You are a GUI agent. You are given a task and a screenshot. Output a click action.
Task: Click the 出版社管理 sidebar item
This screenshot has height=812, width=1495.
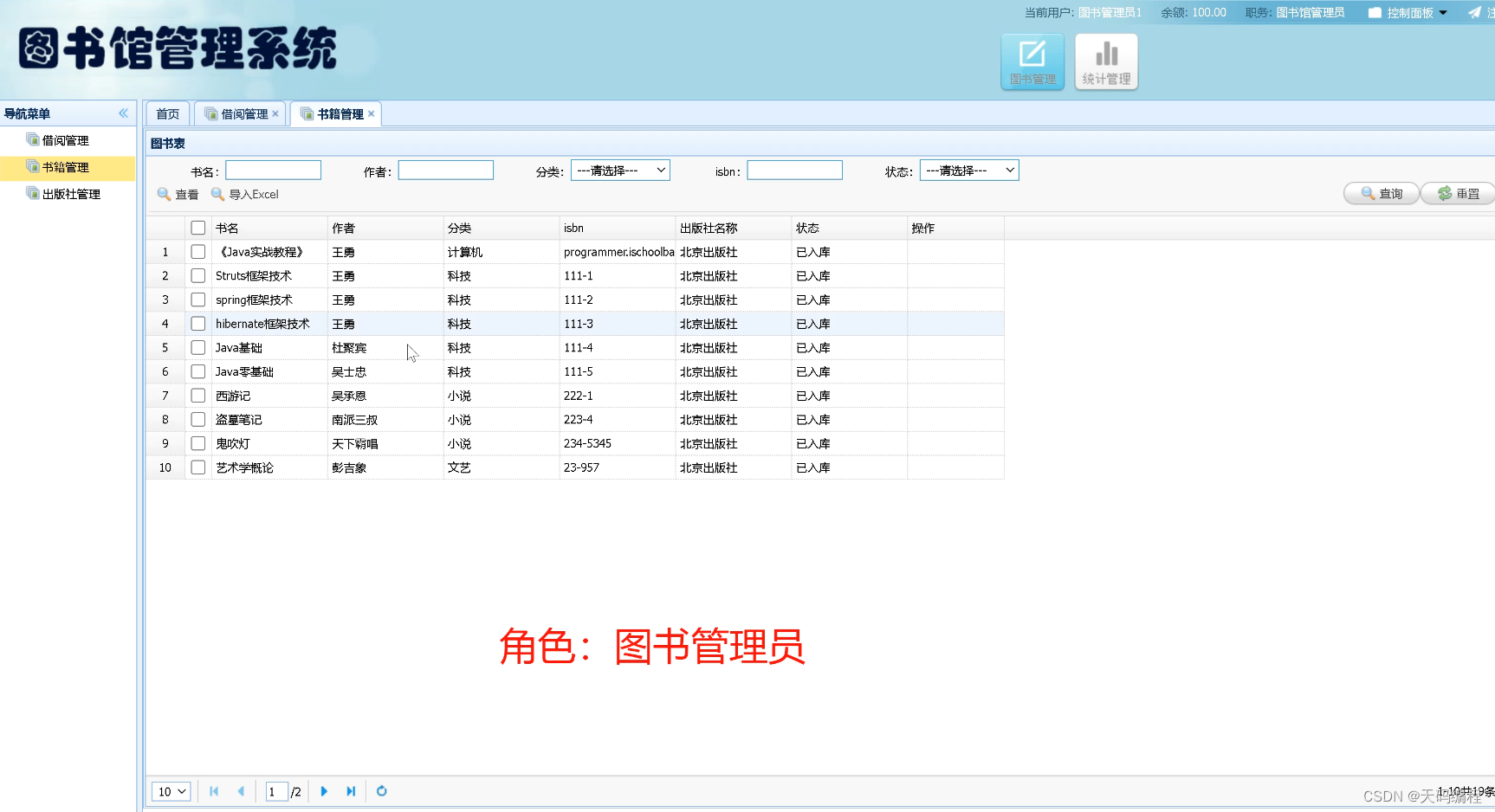[x=71, y=194]
